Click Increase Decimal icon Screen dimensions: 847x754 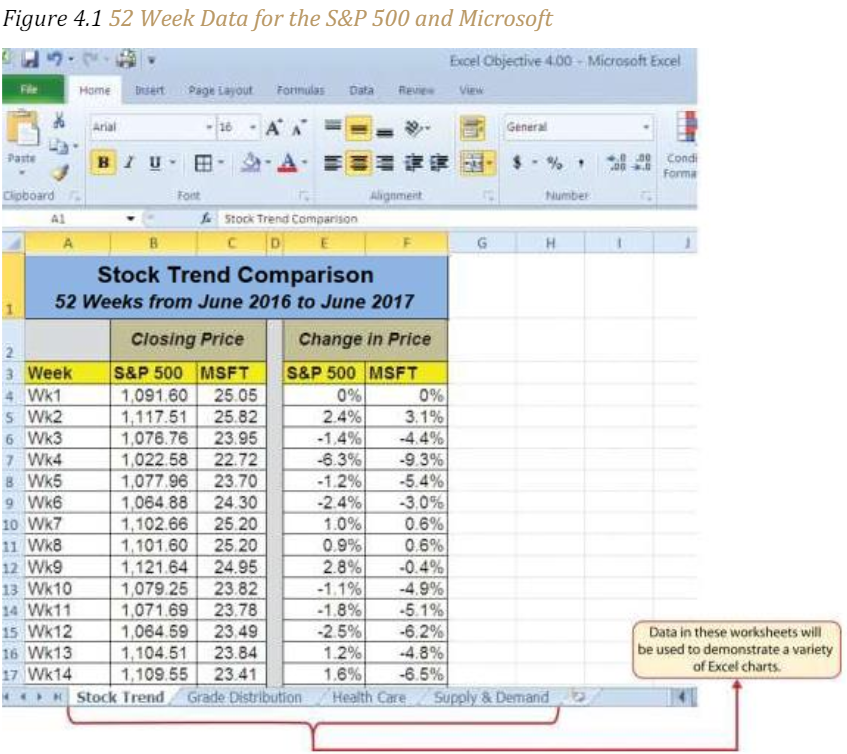(616, 163)
